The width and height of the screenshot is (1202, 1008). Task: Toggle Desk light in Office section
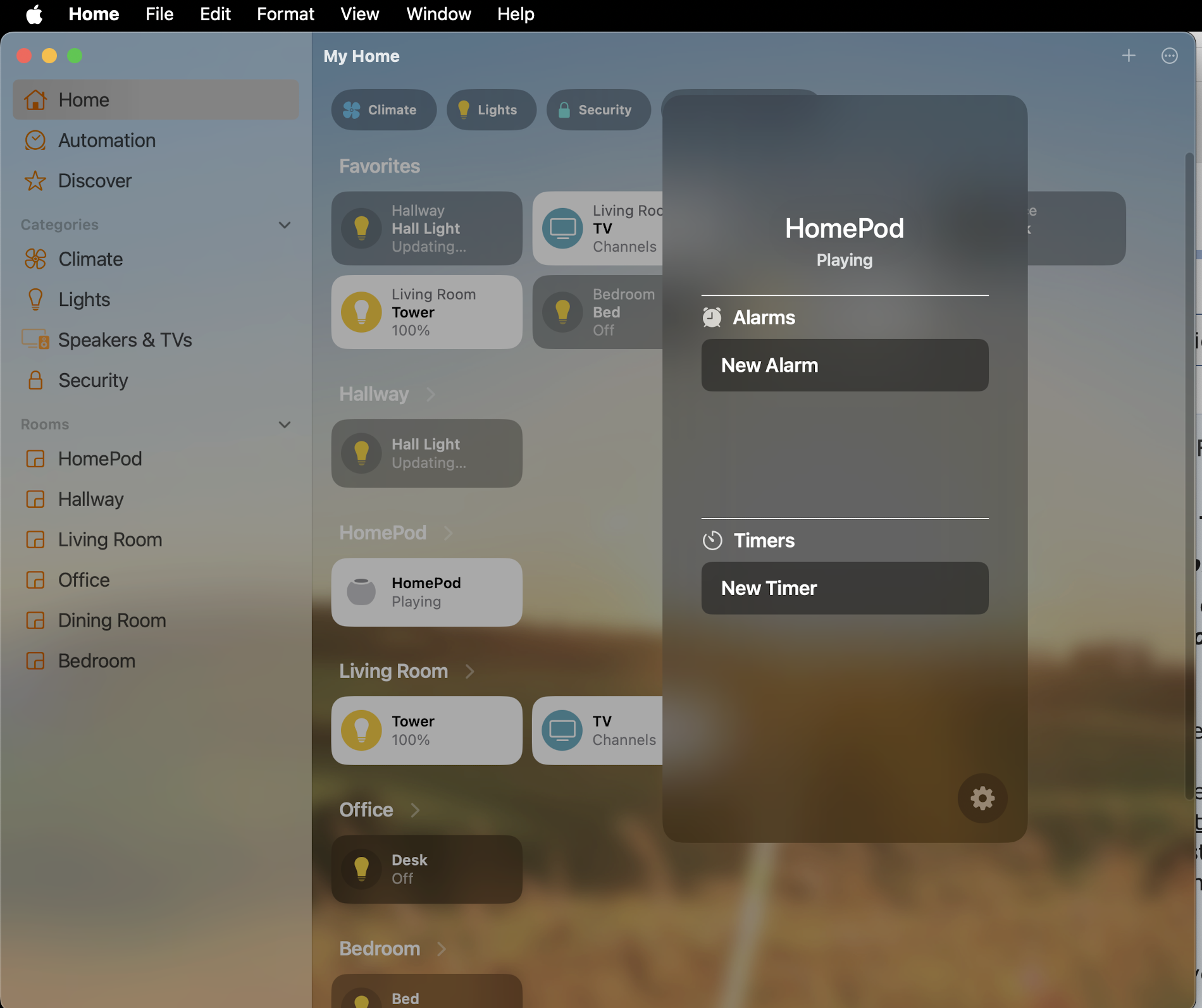361,869
